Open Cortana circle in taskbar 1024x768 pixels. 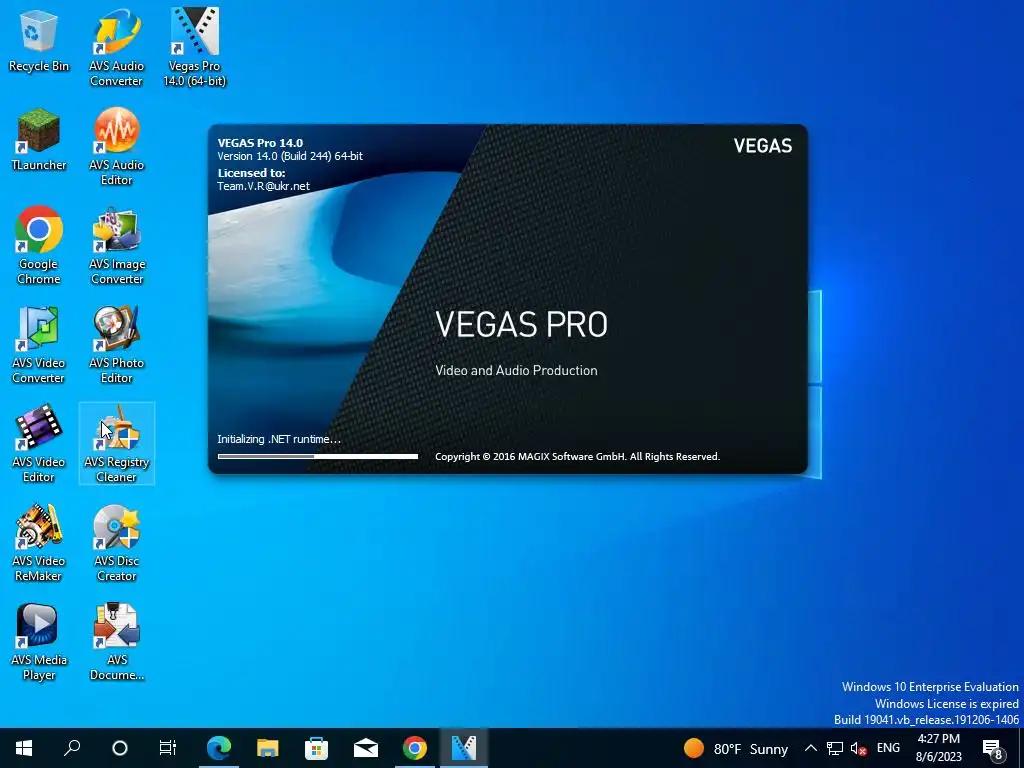click(120, 748)
